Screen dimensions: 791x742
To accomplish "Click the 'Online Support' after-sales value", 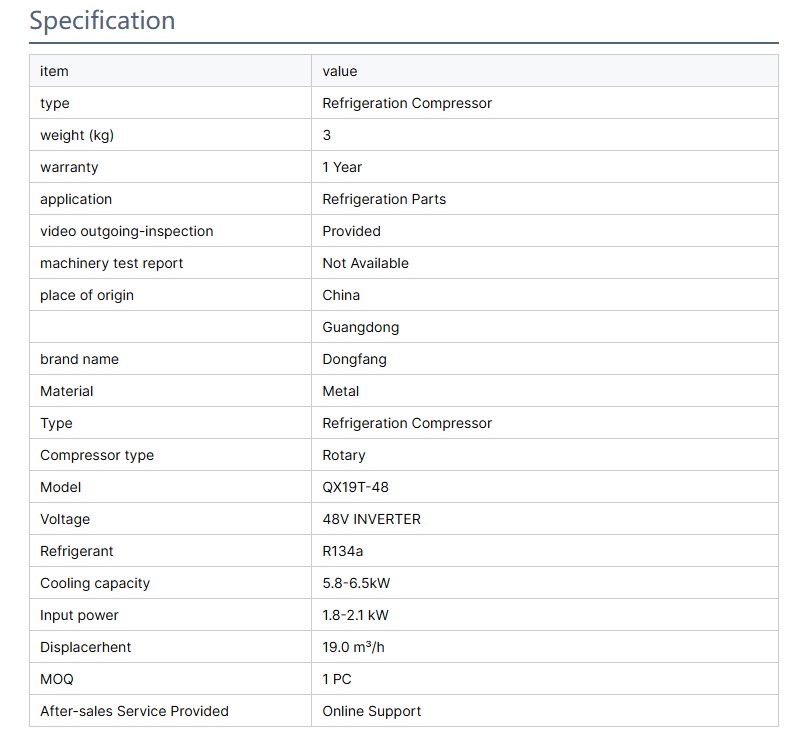I will [x=371, y=711].
